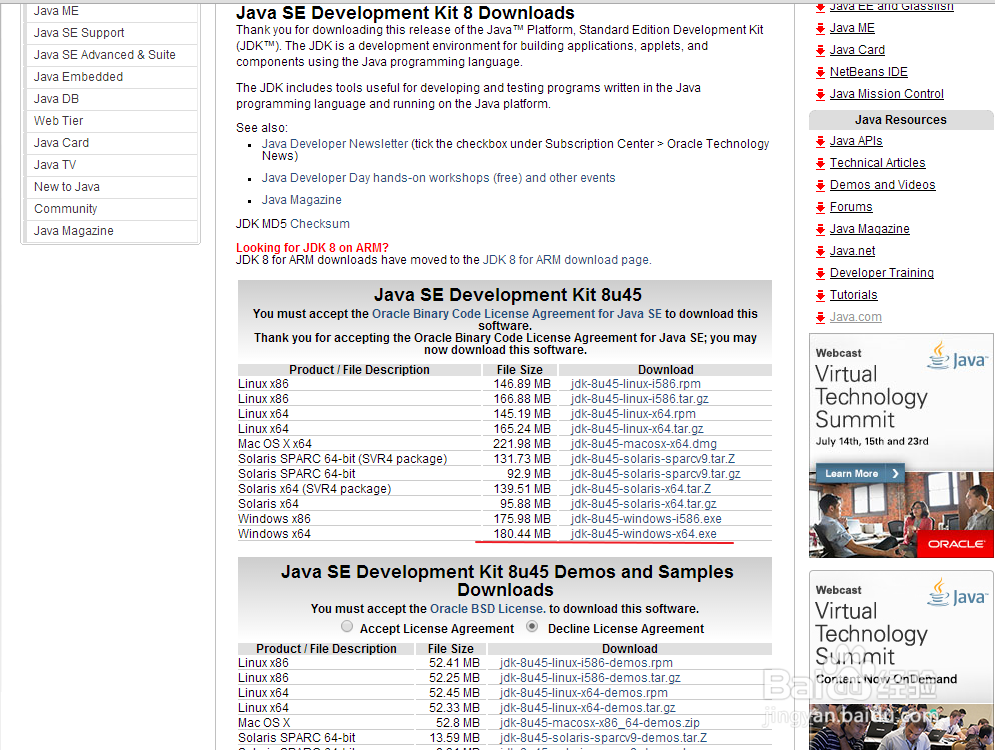
Task: Download jdk-8u45-solaris-sparcv9-demos.tar.Z
Action: tap(603, 738)
